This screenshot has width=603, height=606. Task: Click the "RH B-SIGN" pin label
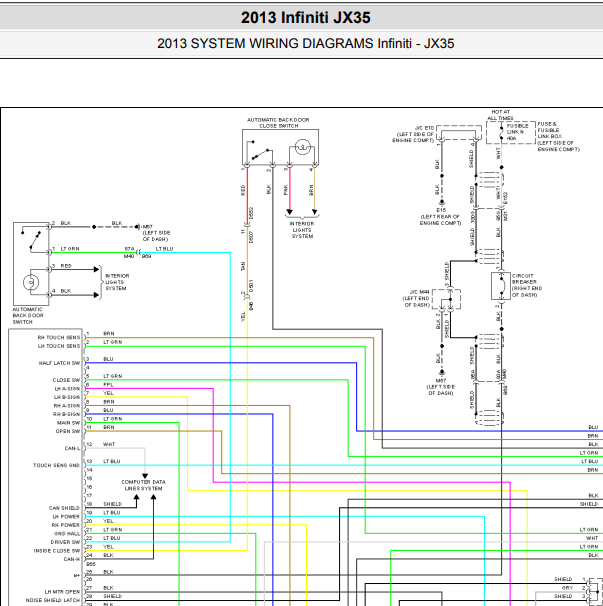click(66, 414)
